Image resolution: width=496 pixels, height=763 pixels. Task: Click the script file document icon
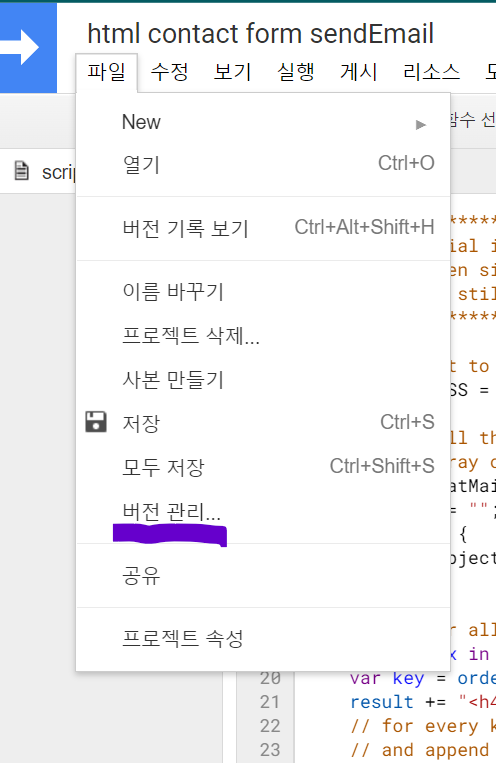click(x=21, y=171)
